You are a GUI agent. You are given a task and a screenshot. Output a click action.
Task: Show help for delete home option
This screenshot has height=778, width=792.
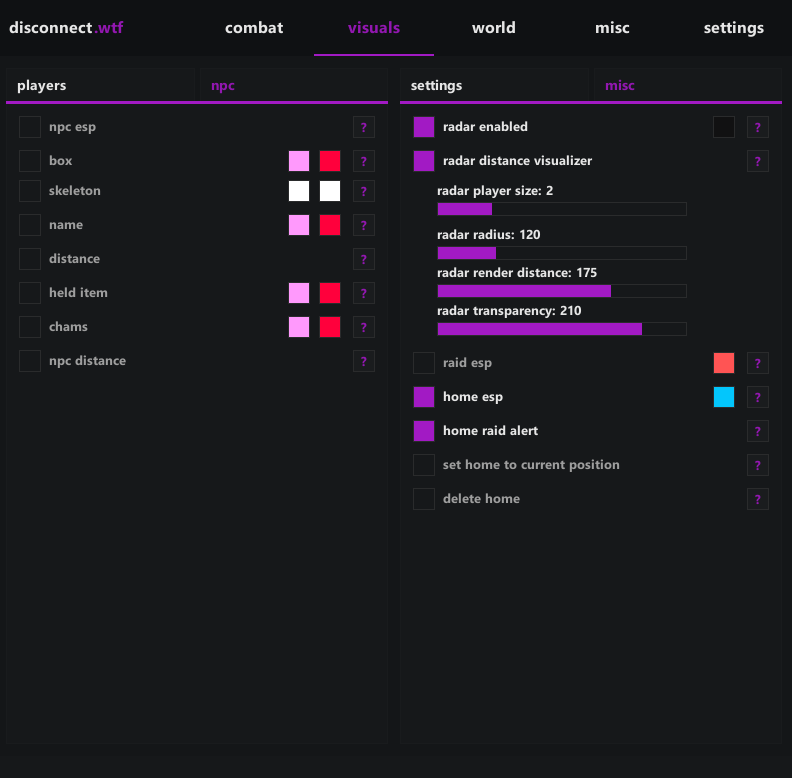758,499
